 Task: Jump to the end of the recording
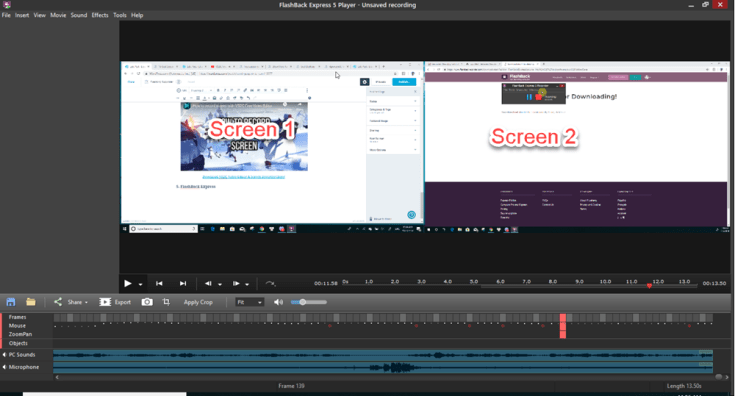pos(183,283)
